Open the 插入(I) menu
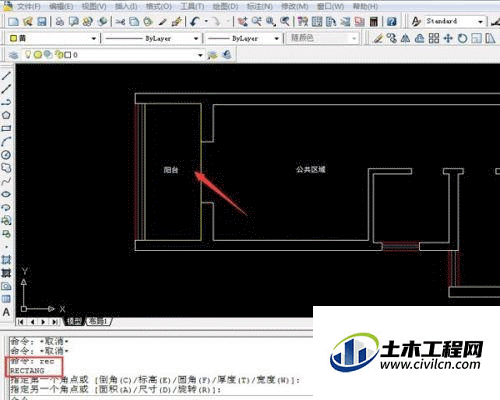This screenshot has height=400, width=500. click(x=126, y=6)
